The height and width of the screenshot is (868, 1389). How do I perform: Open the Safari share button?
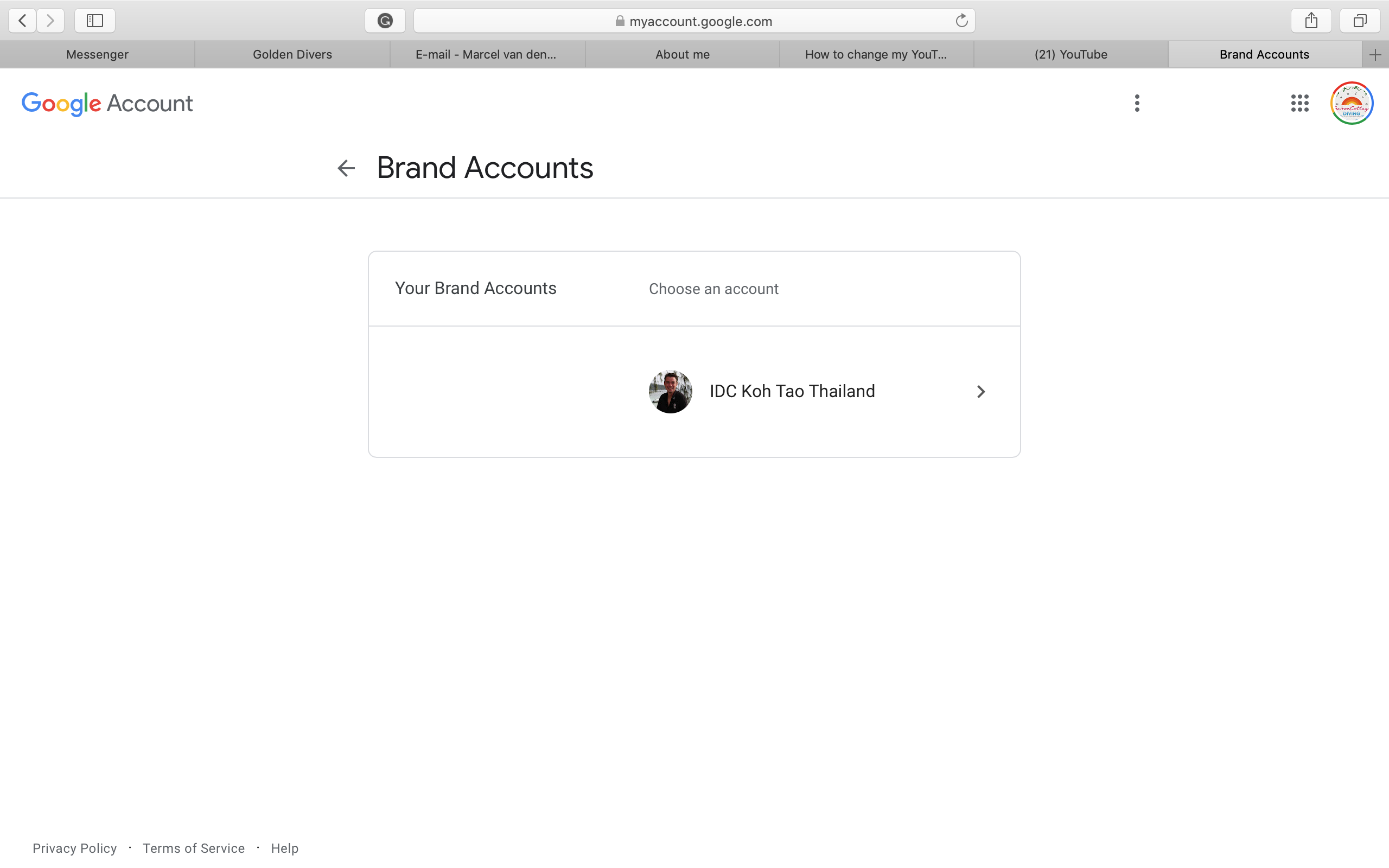[1311, 21]
